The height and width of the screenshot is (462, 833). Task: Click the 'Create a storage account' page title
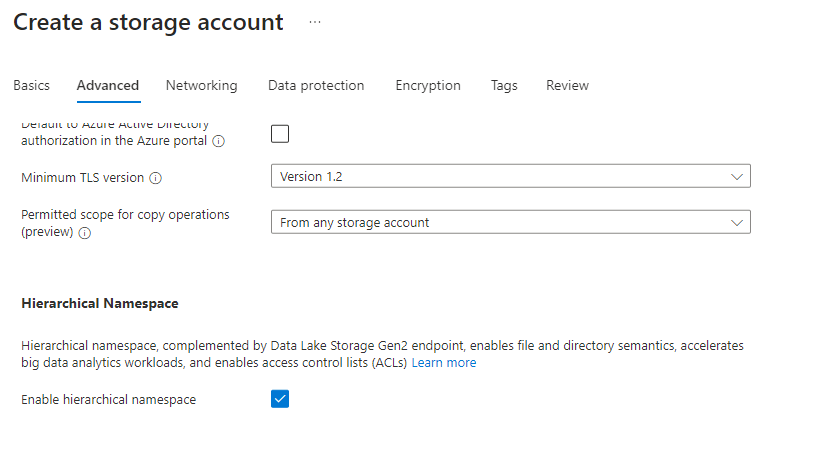click(148, 22)
